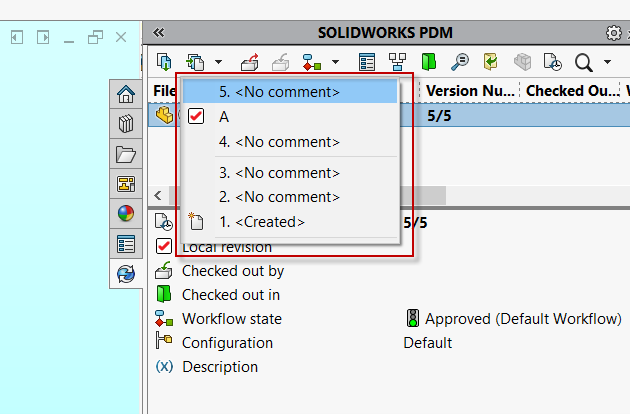This screenshot has width=630, height=414.
Task: Click the Checked out by label
Action: click(233, 271)
